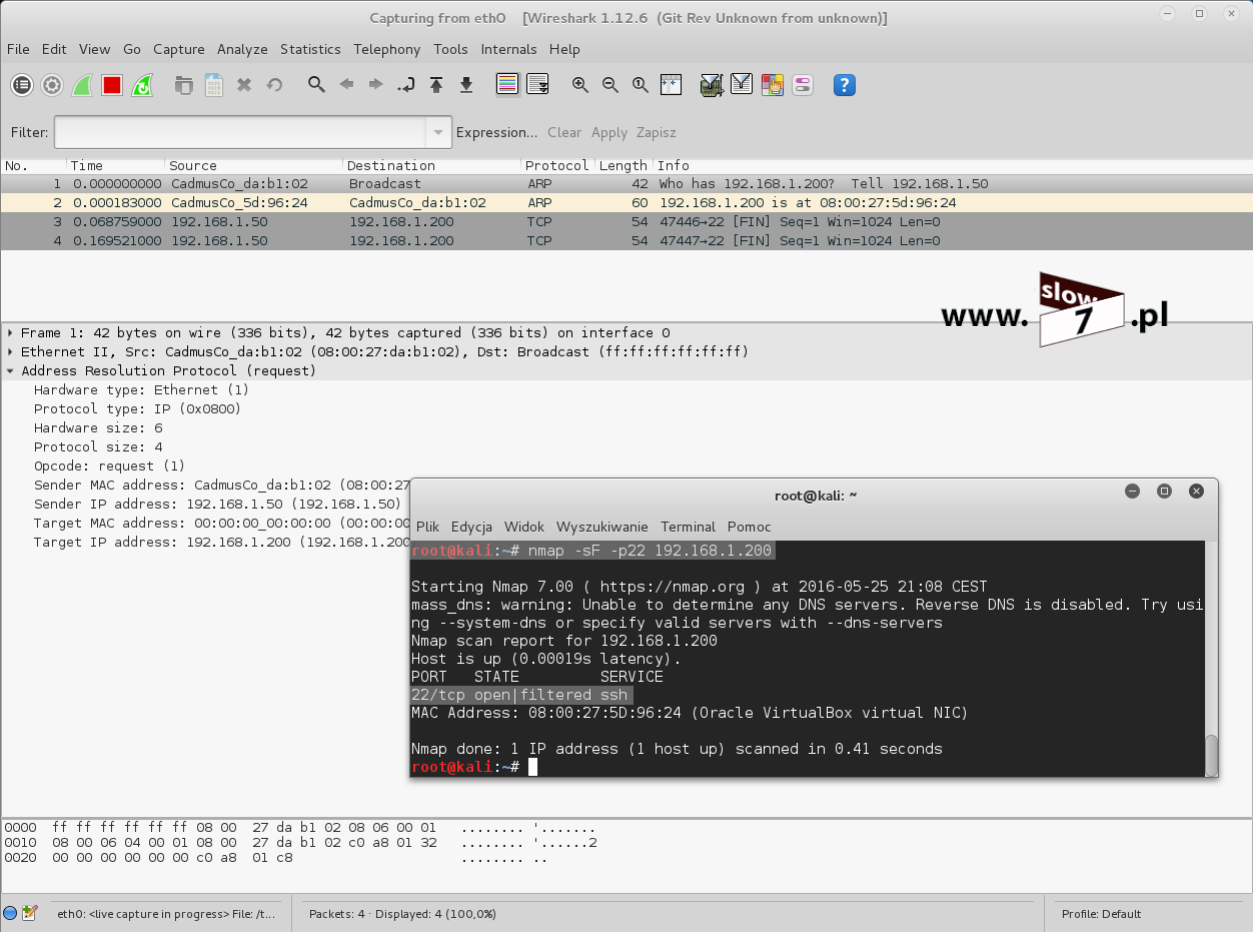Toggle packet list colorization
1253x932 pixels.
(x=508, y=85)
